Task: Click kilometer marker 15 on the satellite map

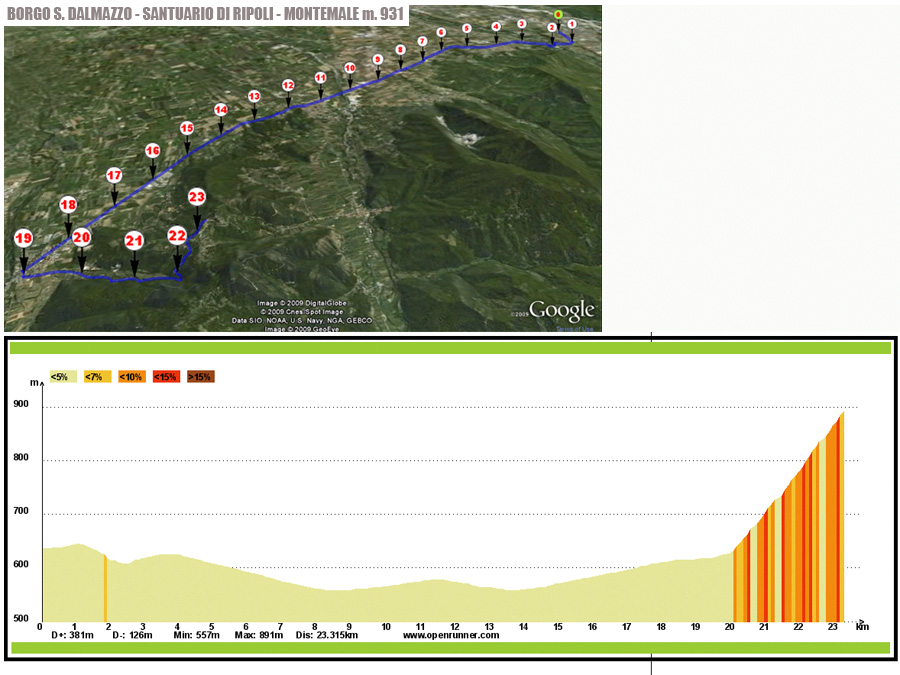Action: click(187, 128)
